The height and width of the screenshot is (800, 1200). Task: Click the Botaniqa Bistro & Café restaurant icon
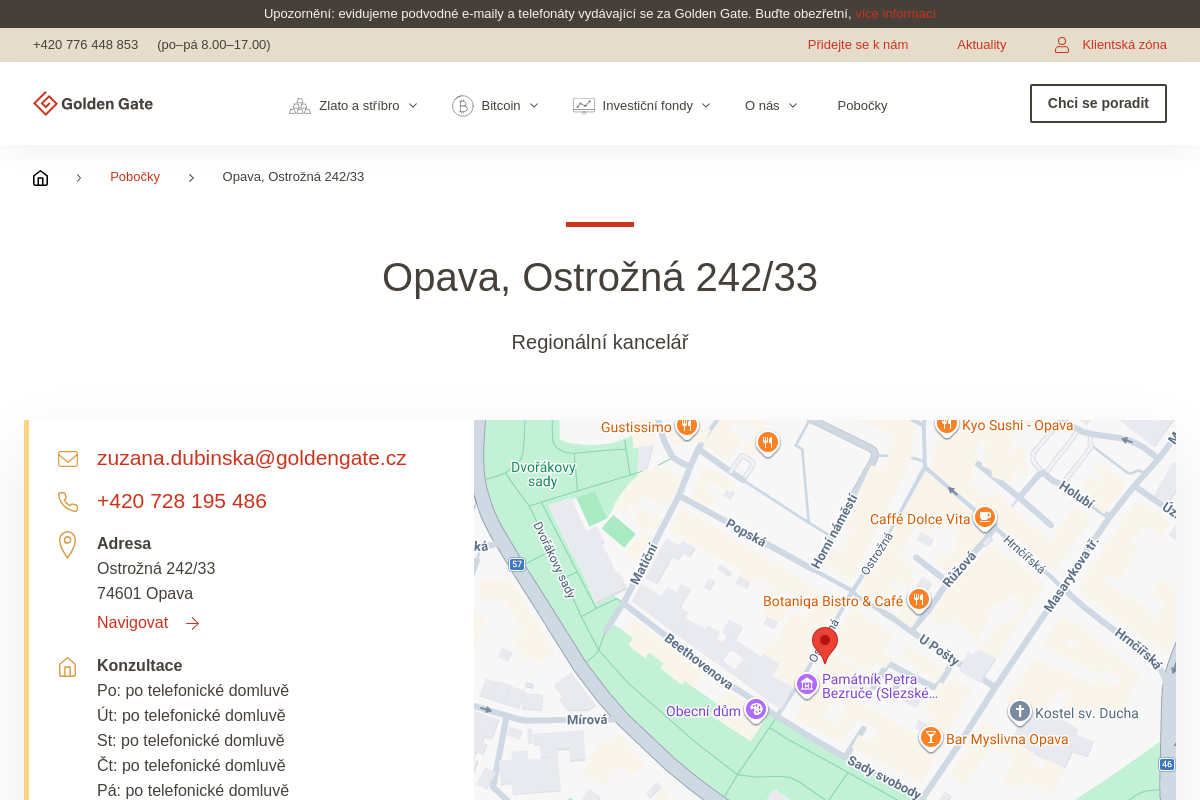pos(919,600)
